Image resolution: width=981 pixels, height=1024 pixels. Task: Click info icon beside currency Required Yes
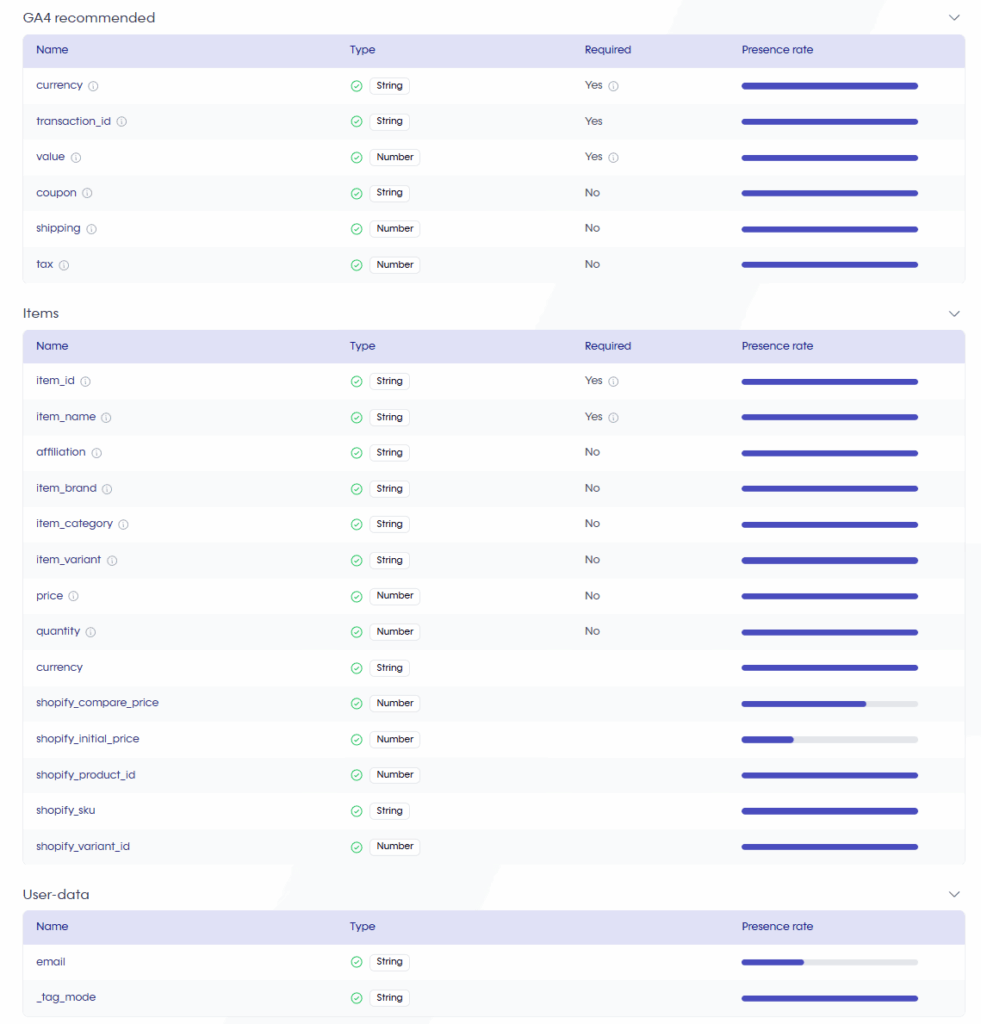pos(613,86)
